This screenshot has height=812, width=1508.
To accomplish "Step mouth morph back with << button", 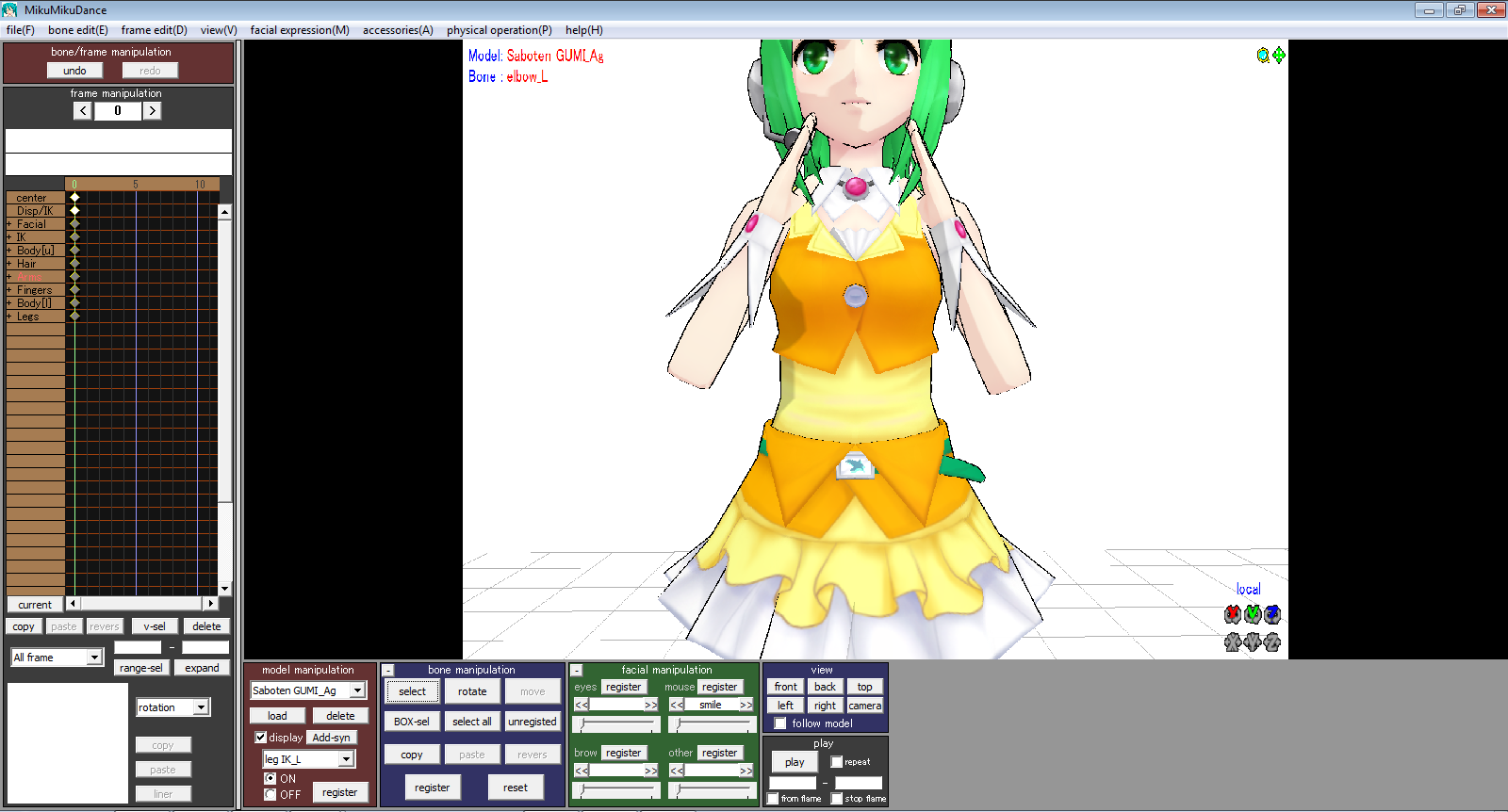I will (x=677, y=705).
